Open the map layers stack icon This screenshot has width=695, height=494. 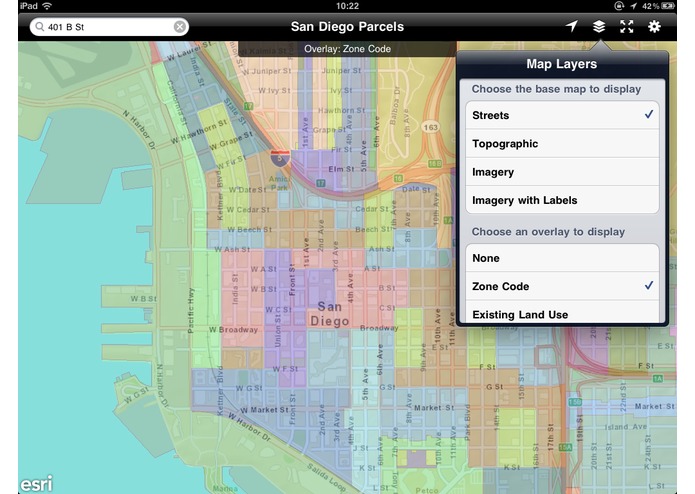pyautogui.click(x=599, y=27)
